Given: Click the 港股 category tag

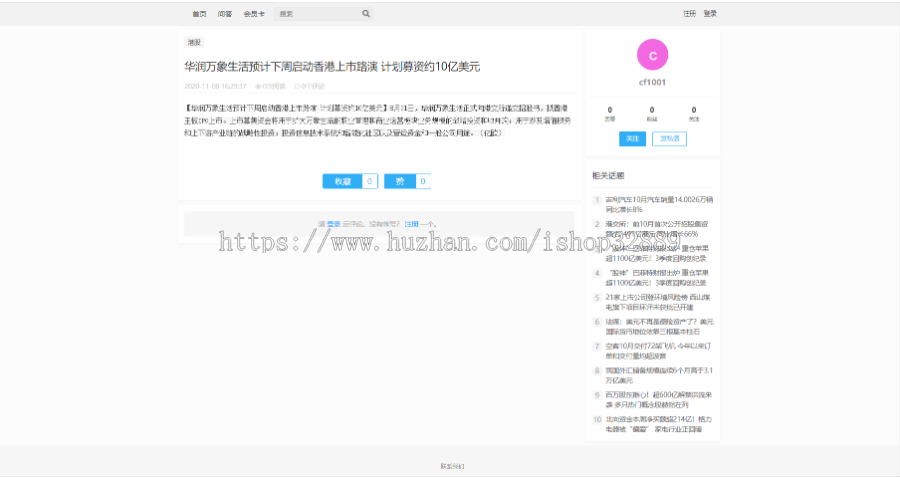Looking at the screenshot, I should coord(195,42).
